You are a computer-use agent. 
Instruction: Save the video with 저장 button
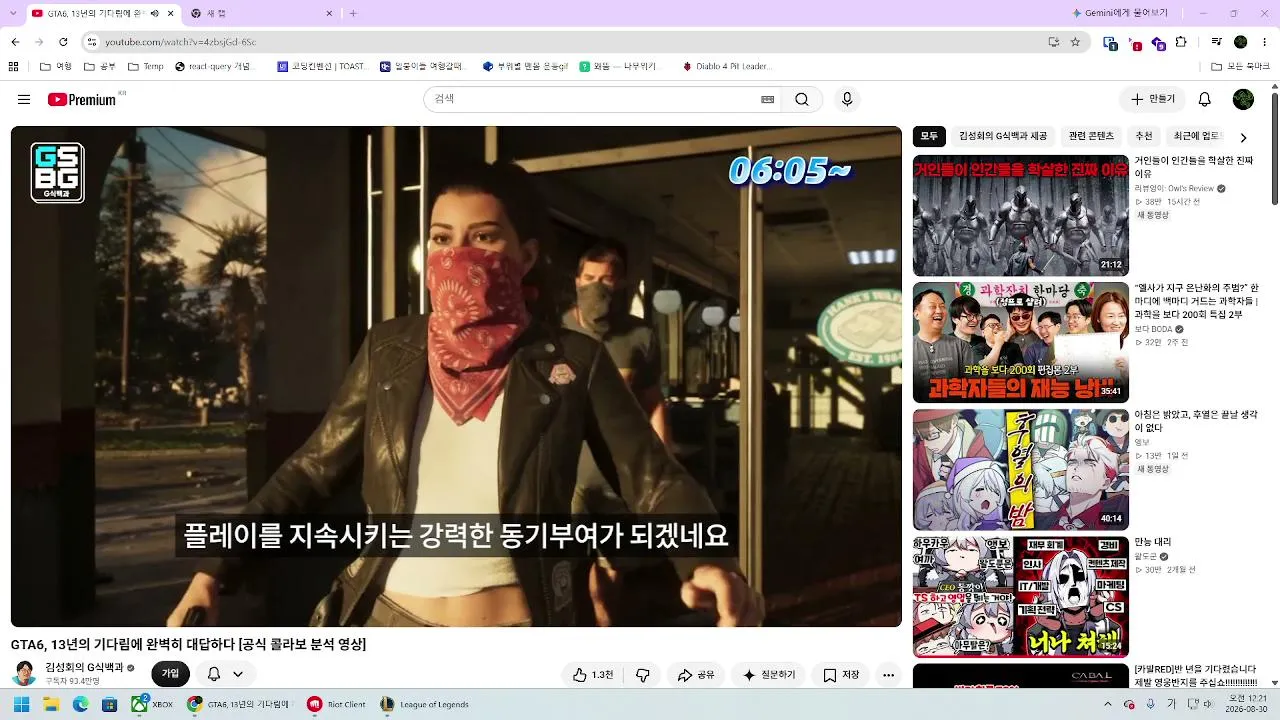[841, 675]
